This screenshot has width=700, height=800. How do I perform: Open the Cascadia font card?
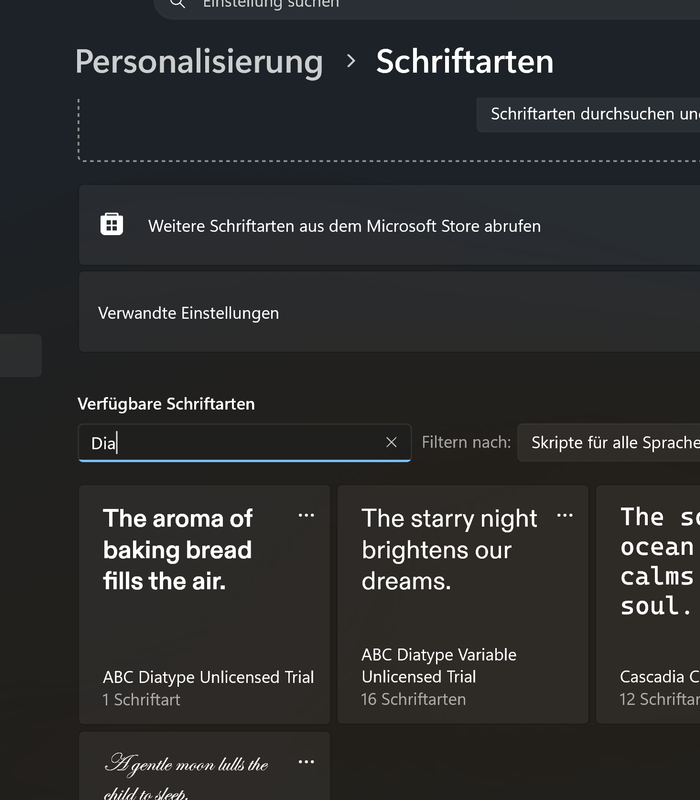coord(648,604)
